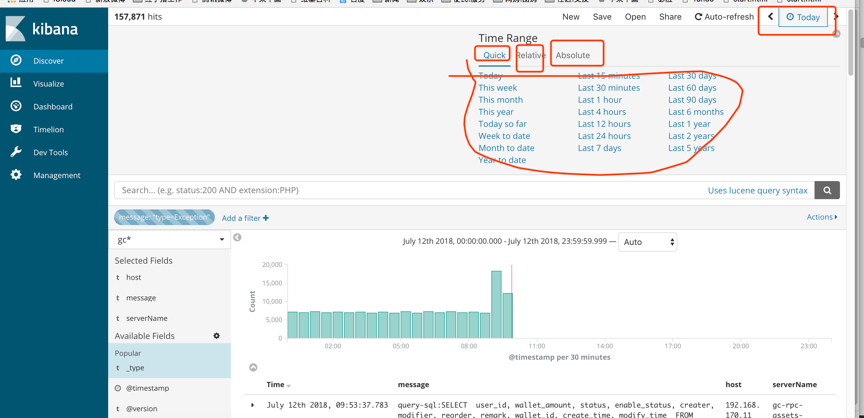
Task: Select 'Last 15 minutes' time range
Action: click(609, 76)
